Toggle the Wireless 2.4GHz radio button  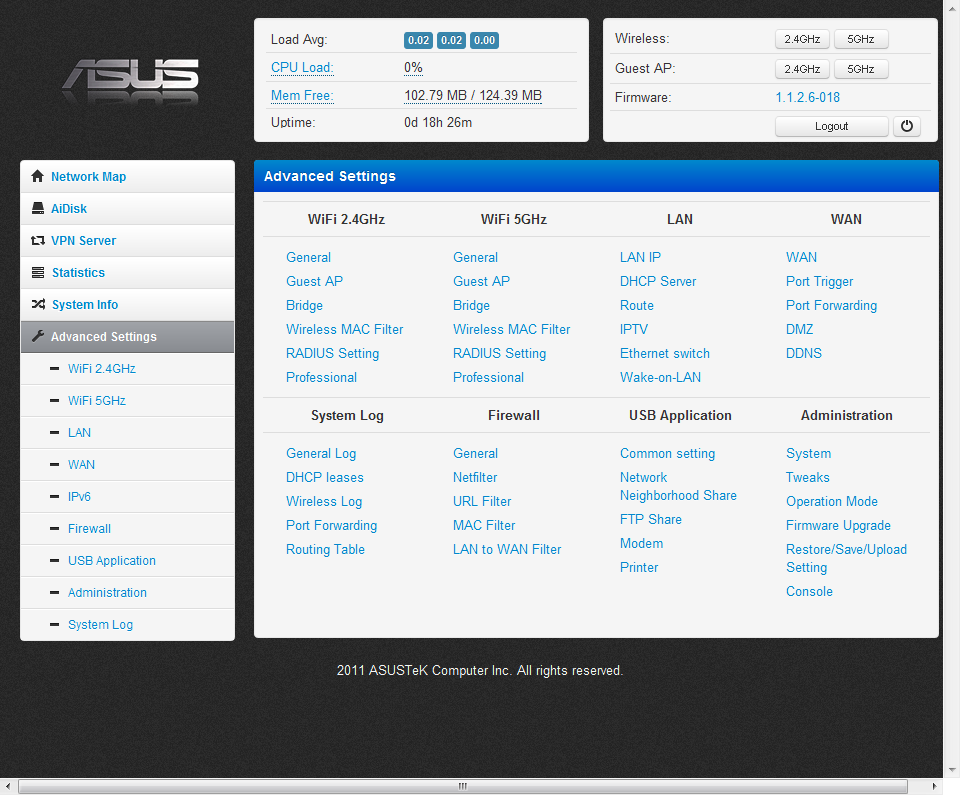802,40
